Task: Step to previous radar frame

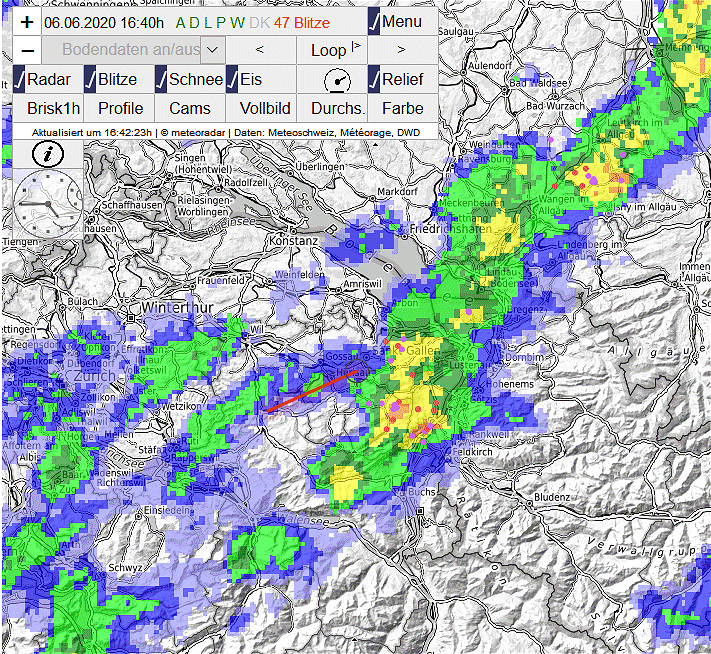Action: point(260,50)
